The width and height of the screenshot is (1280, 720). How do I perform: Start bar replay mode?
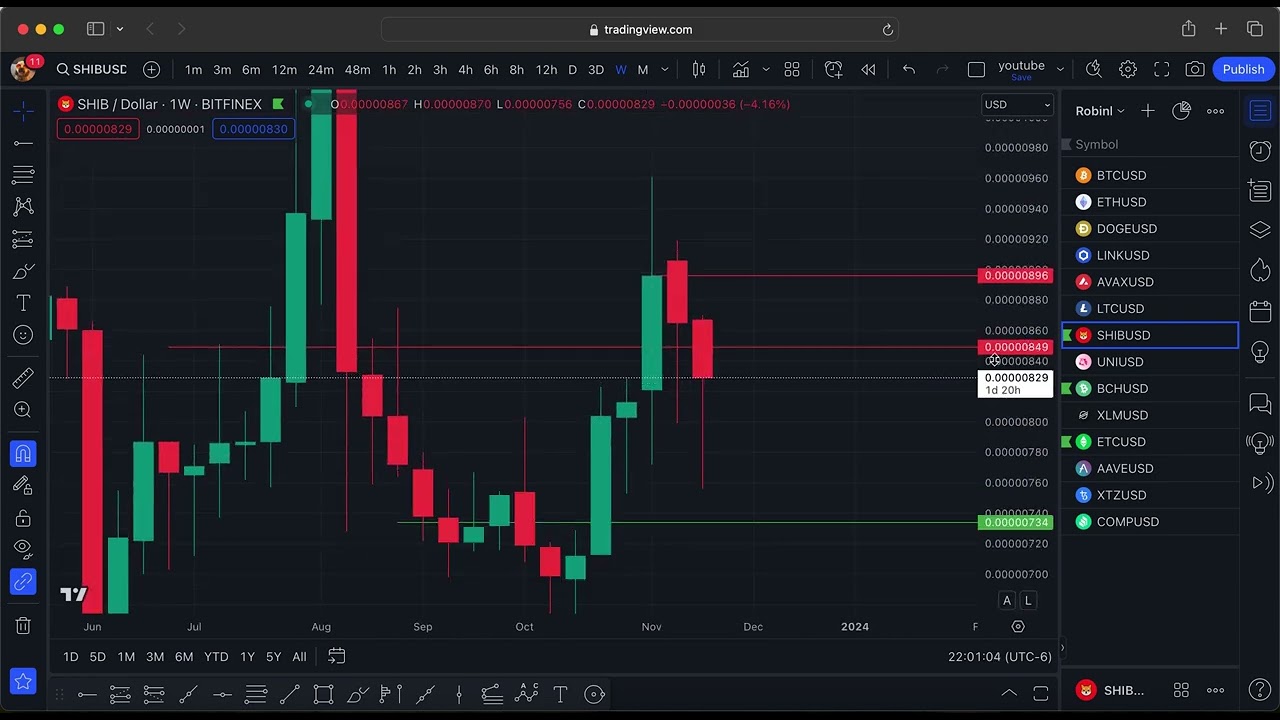(x=868, y=69)
